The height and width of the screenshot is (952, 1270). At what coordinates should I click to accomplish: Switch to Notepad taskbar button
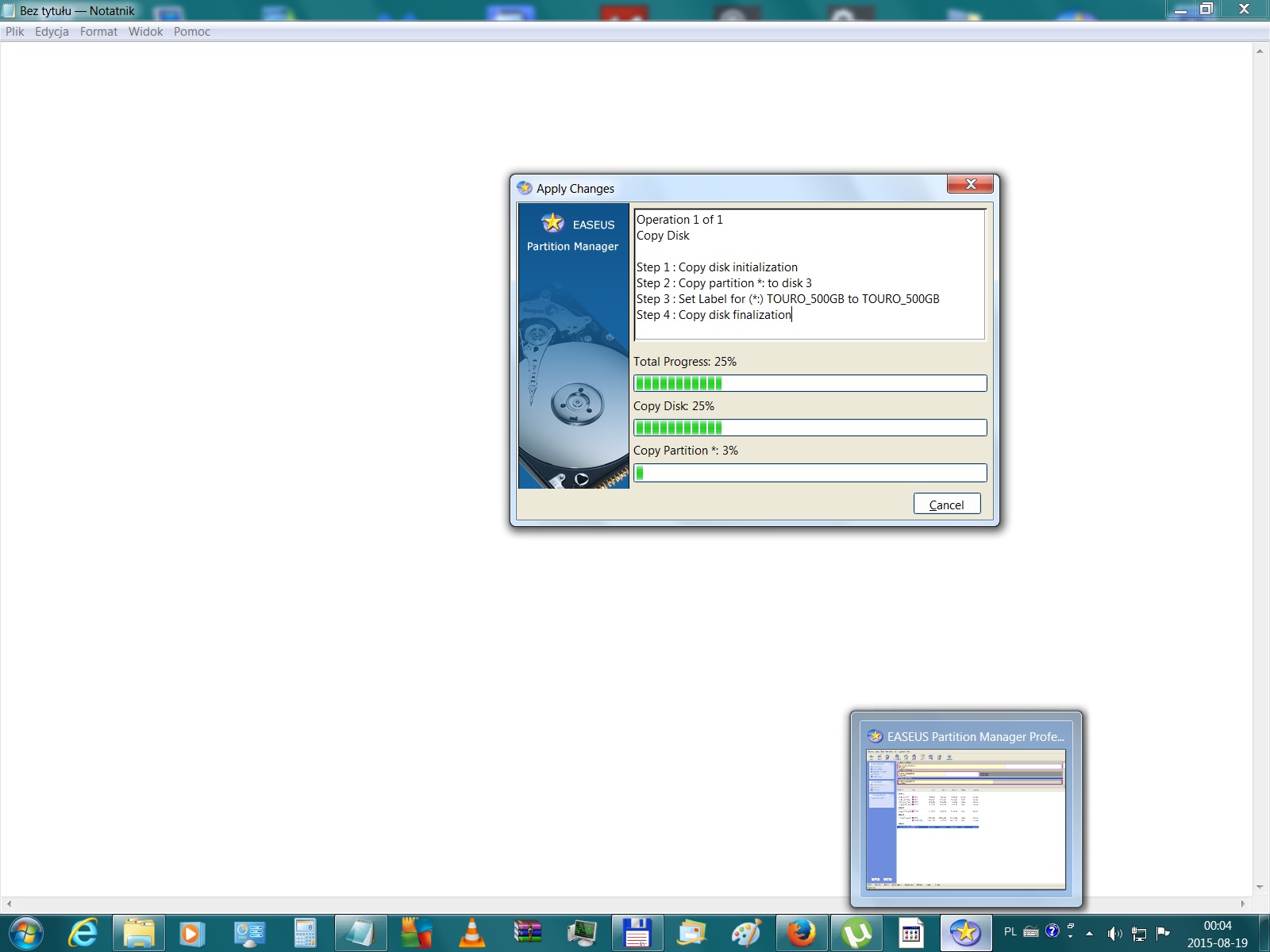(361, 933)
